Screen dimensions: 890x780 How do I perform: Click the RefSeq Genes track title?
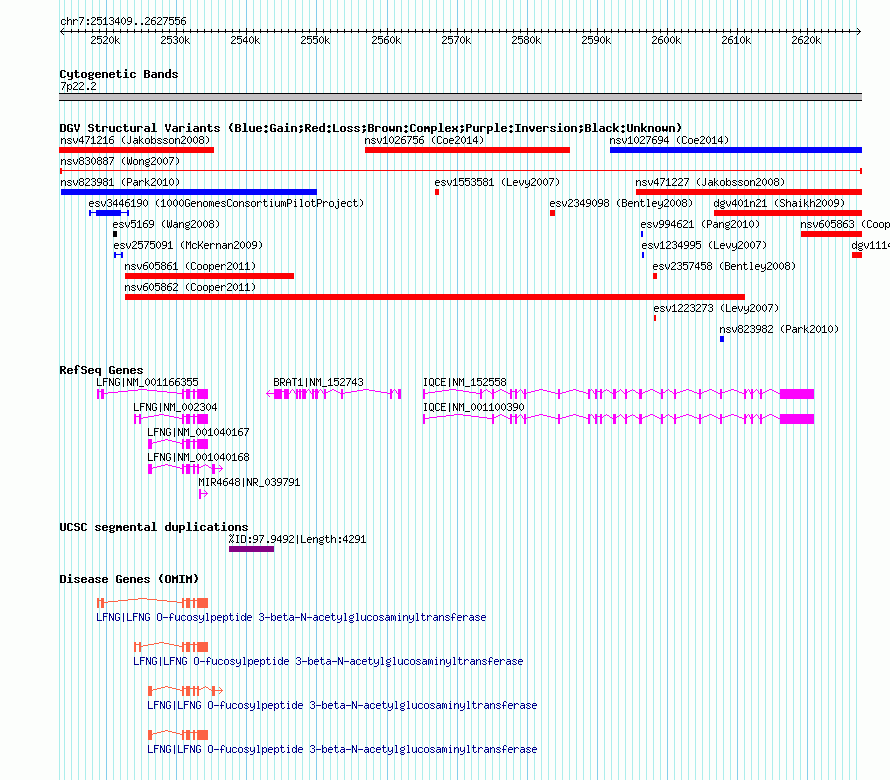pyautogui.click(x=101, y=370)
